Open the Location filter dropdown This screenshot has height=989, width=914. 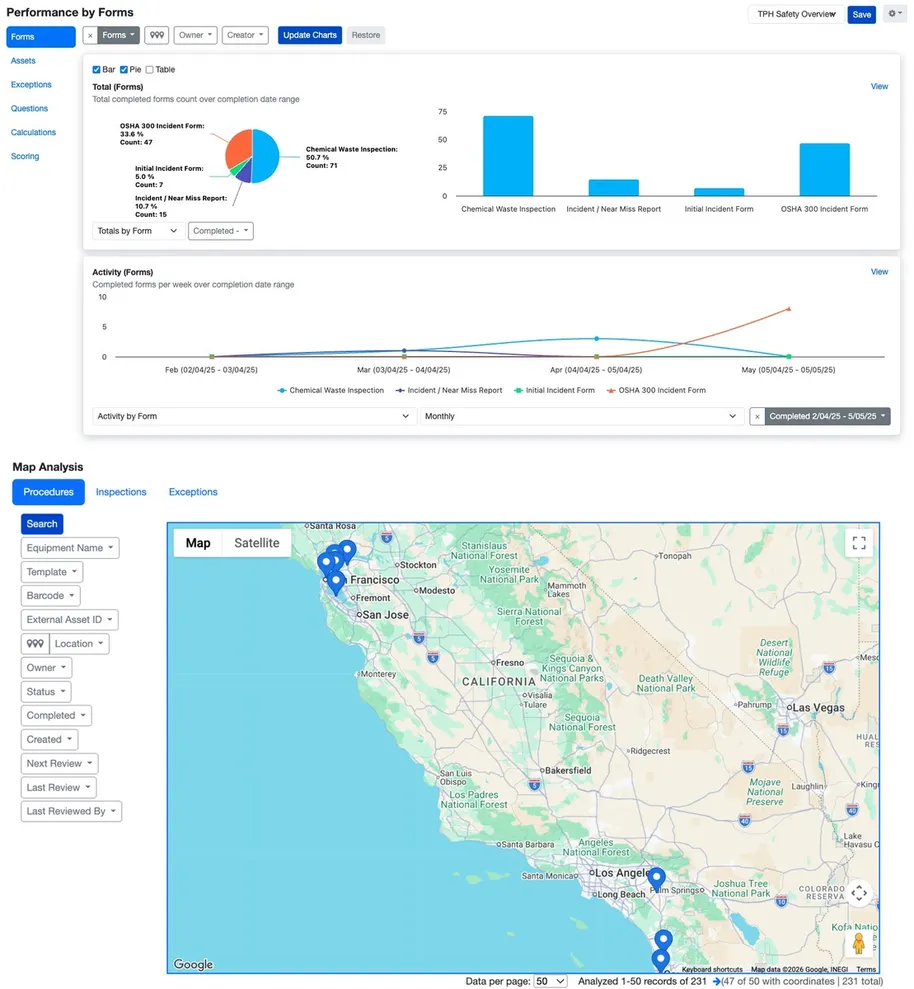pyautogui.click(x=79, y=643)
